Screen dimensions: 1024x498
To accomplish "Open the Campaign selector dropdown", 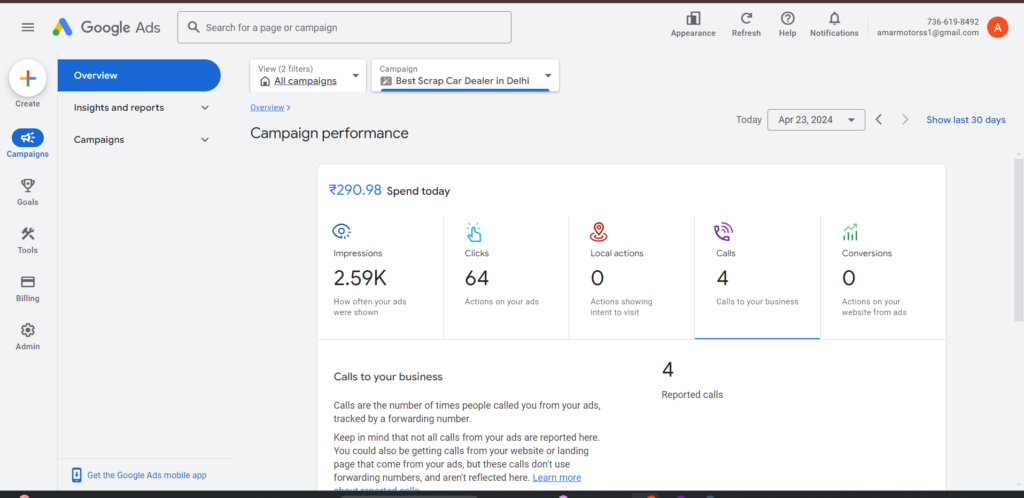I will point(465,76).
